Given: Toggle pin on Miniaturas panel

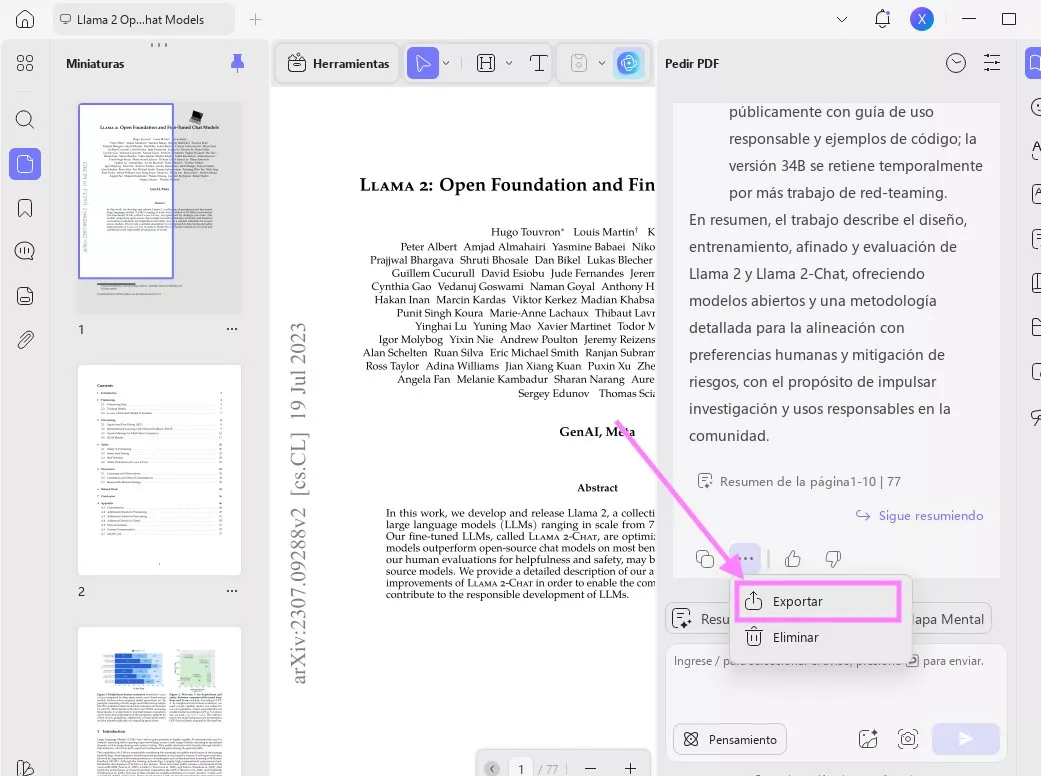Looking at the screenshot, I should pos(237,64).
